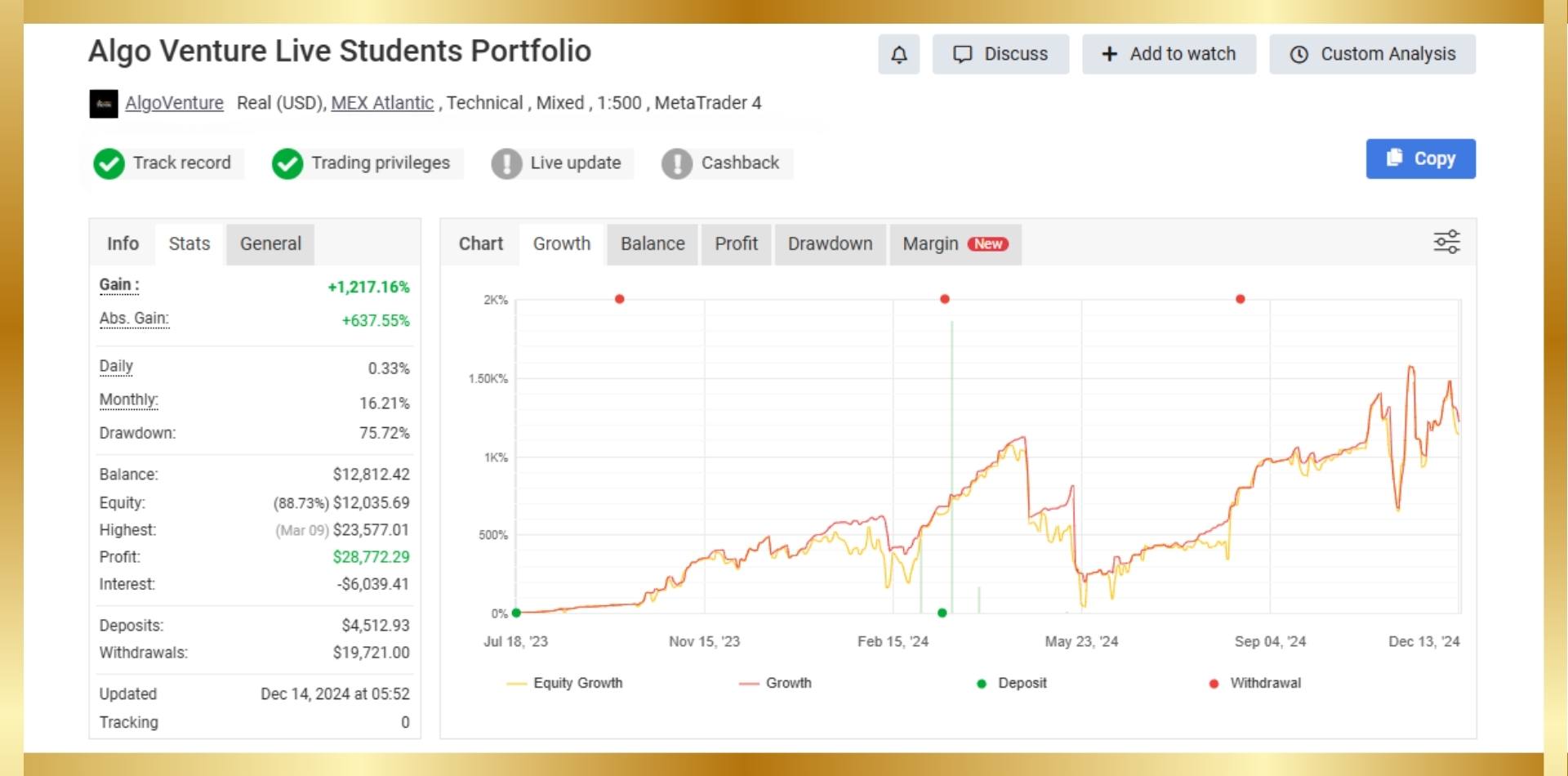The height and width of the screenshot is (776, 1568).
Task: Open the Drawdown chart tab
Action: click(830, 244)
